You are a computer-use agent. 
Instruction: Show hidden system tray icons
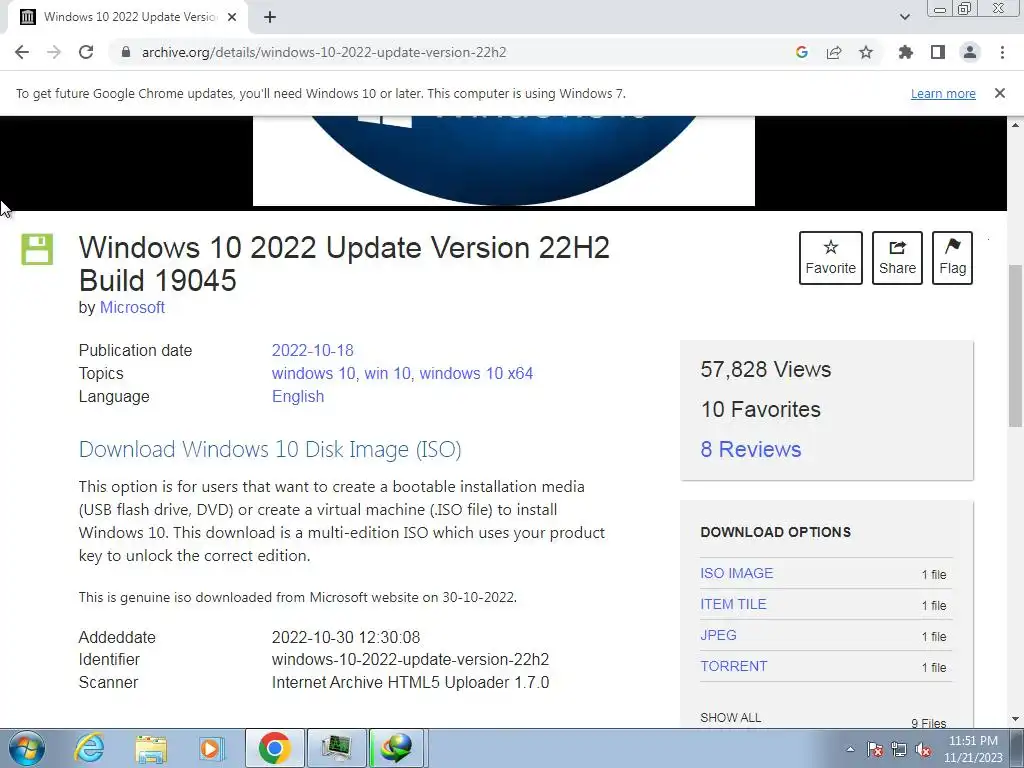coord(850,749)
